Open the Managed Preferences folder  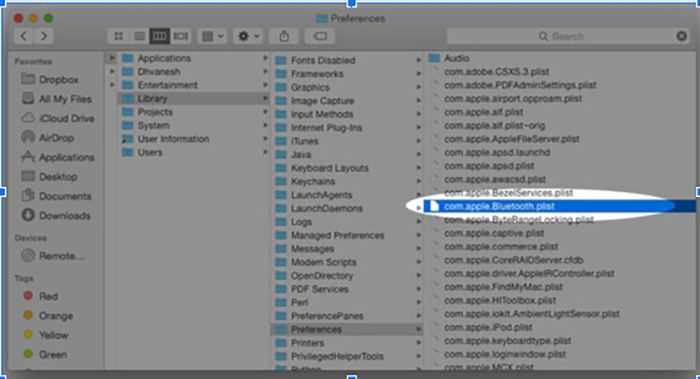pyautogui.click(x=330, y=235)
